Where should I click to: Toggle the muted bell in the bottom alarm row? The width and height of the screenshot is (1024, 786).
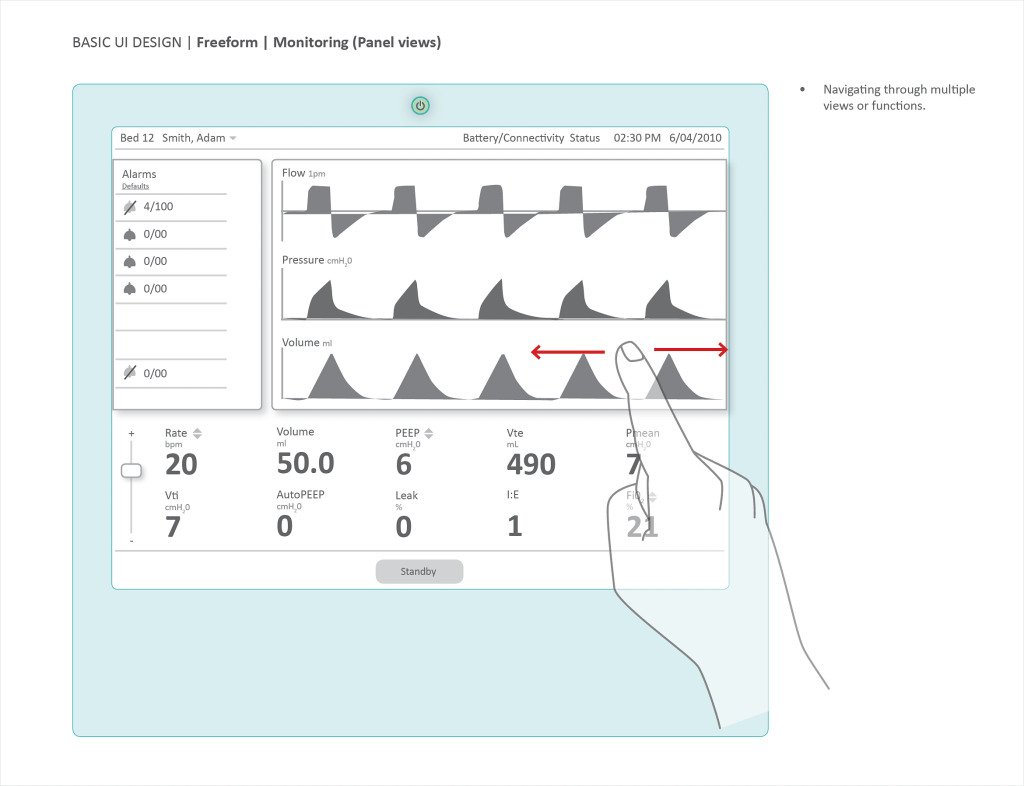click(x=129, y=373)
